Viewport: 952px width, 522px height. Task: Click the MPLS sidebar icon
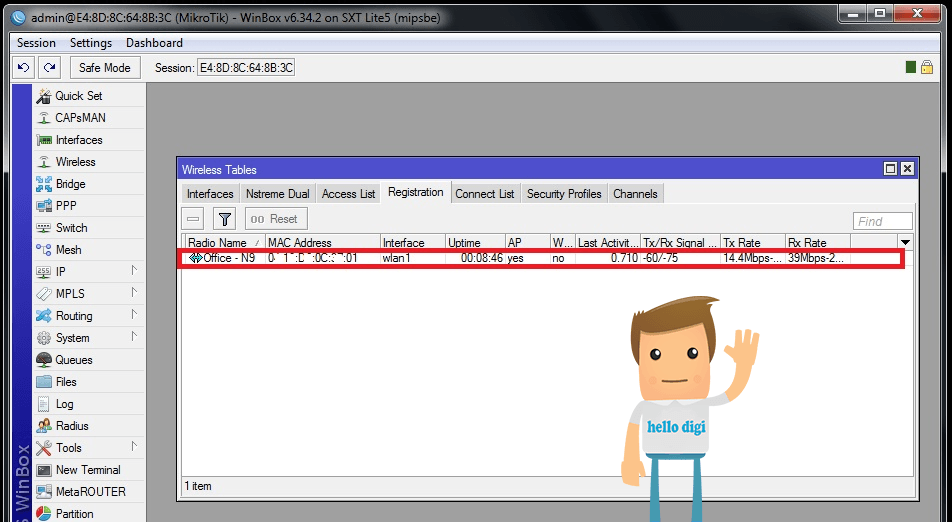point(44,294)
